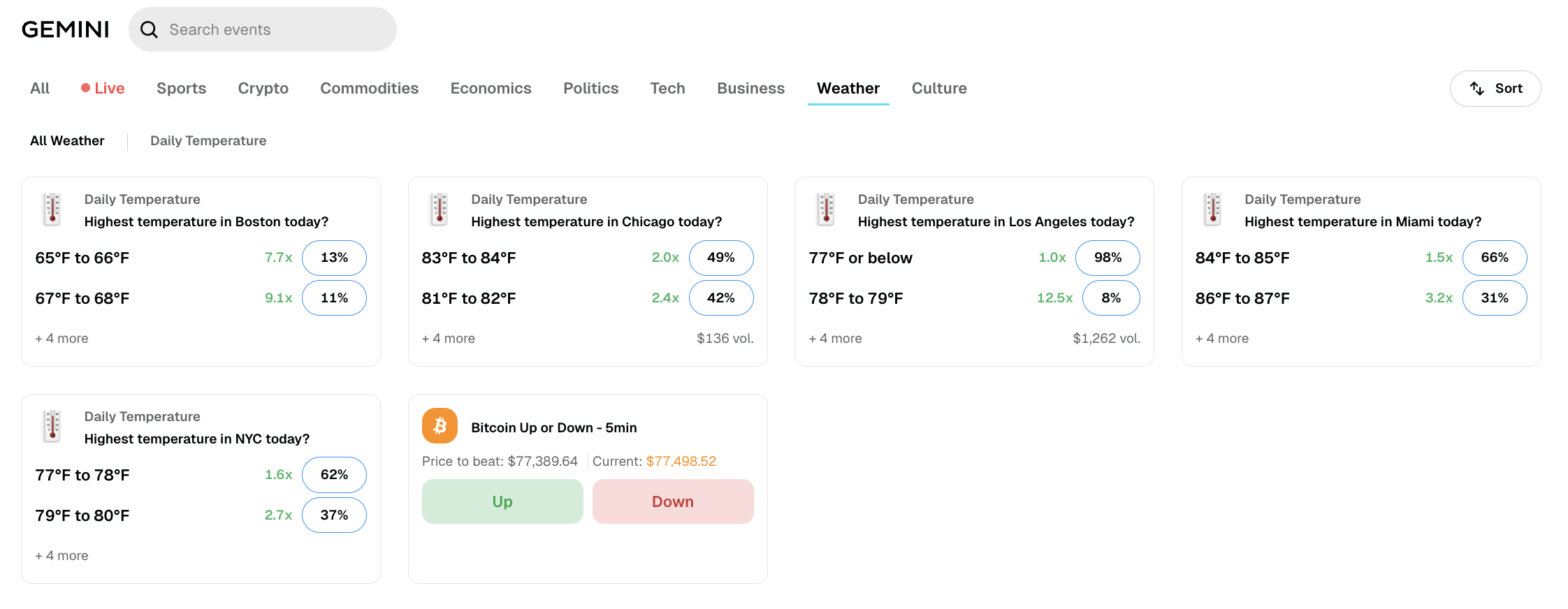Click the 65°F to 66°F Boston outcome
Viewport: 1568px width, 609px height.
[82, 258]
